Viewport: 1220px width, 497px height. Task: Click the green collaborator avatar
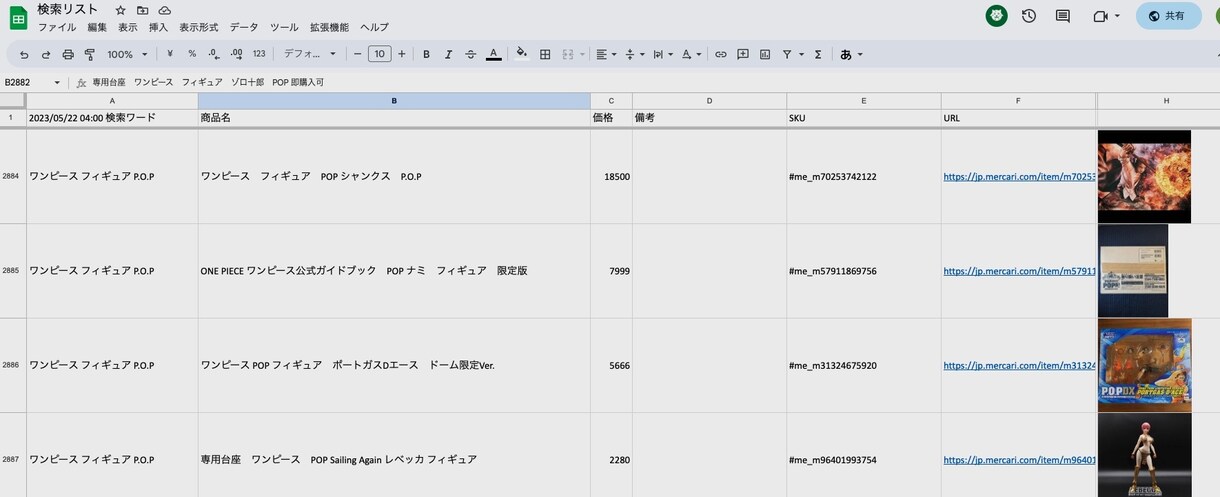pos(996,16)
